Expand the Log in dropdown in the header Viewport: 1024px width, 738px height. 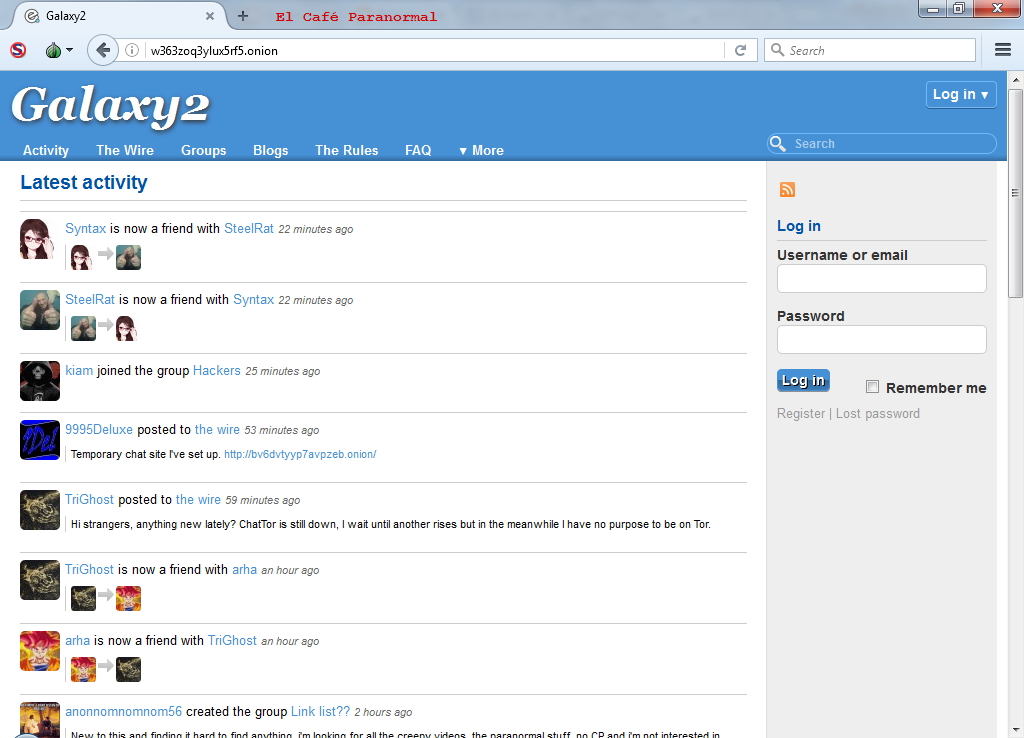[x=961, y=94]
